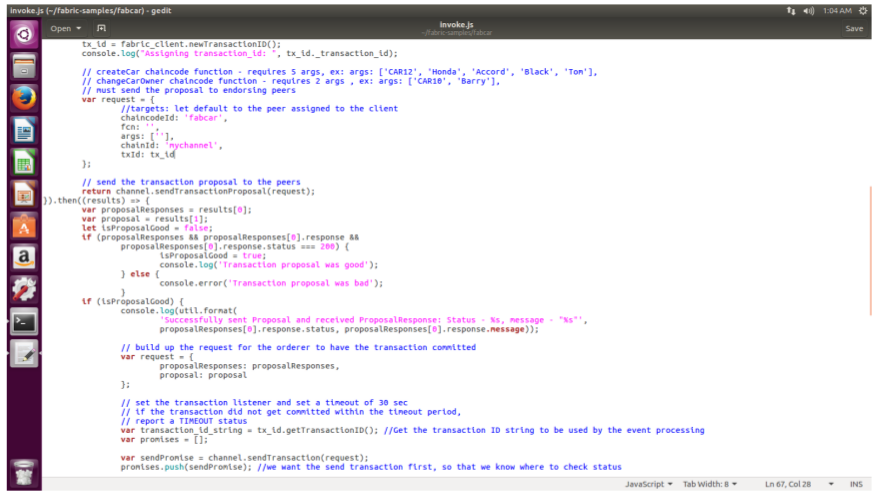Open System Settings from the dock
The height and width of the screenshot is (502, 873).
[22, 290]
